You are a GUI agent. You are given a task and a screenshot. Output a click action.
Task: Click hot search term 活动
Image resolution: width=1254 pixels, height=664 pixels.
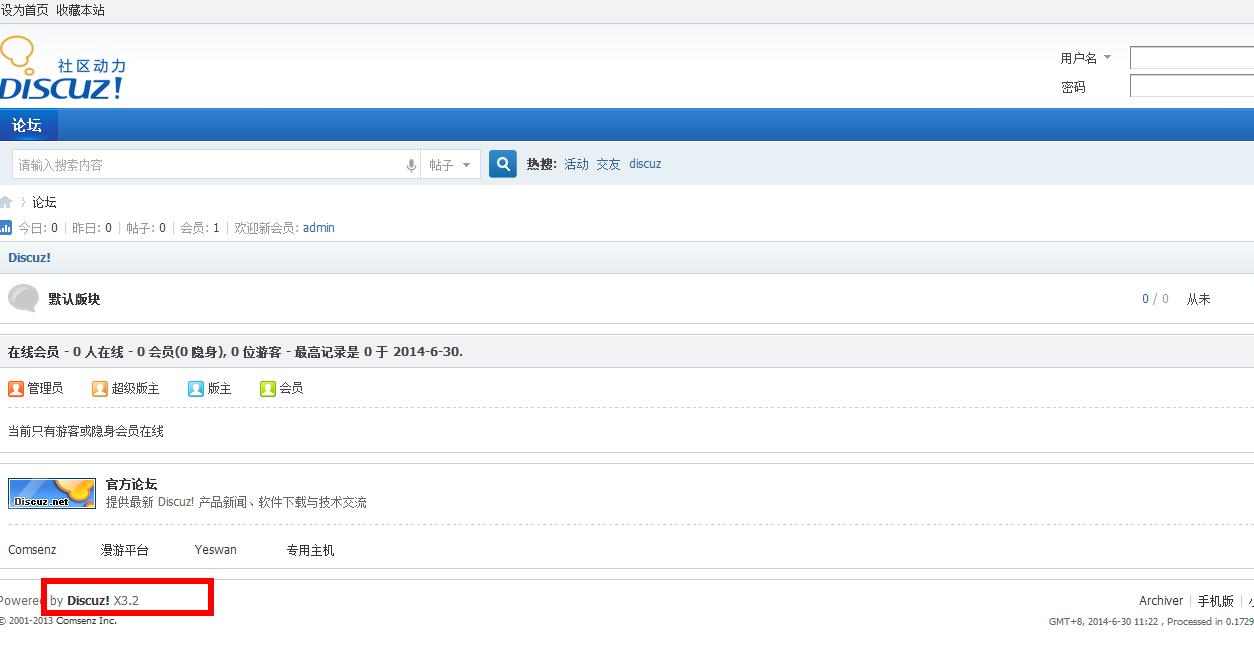tap(577, 164)
